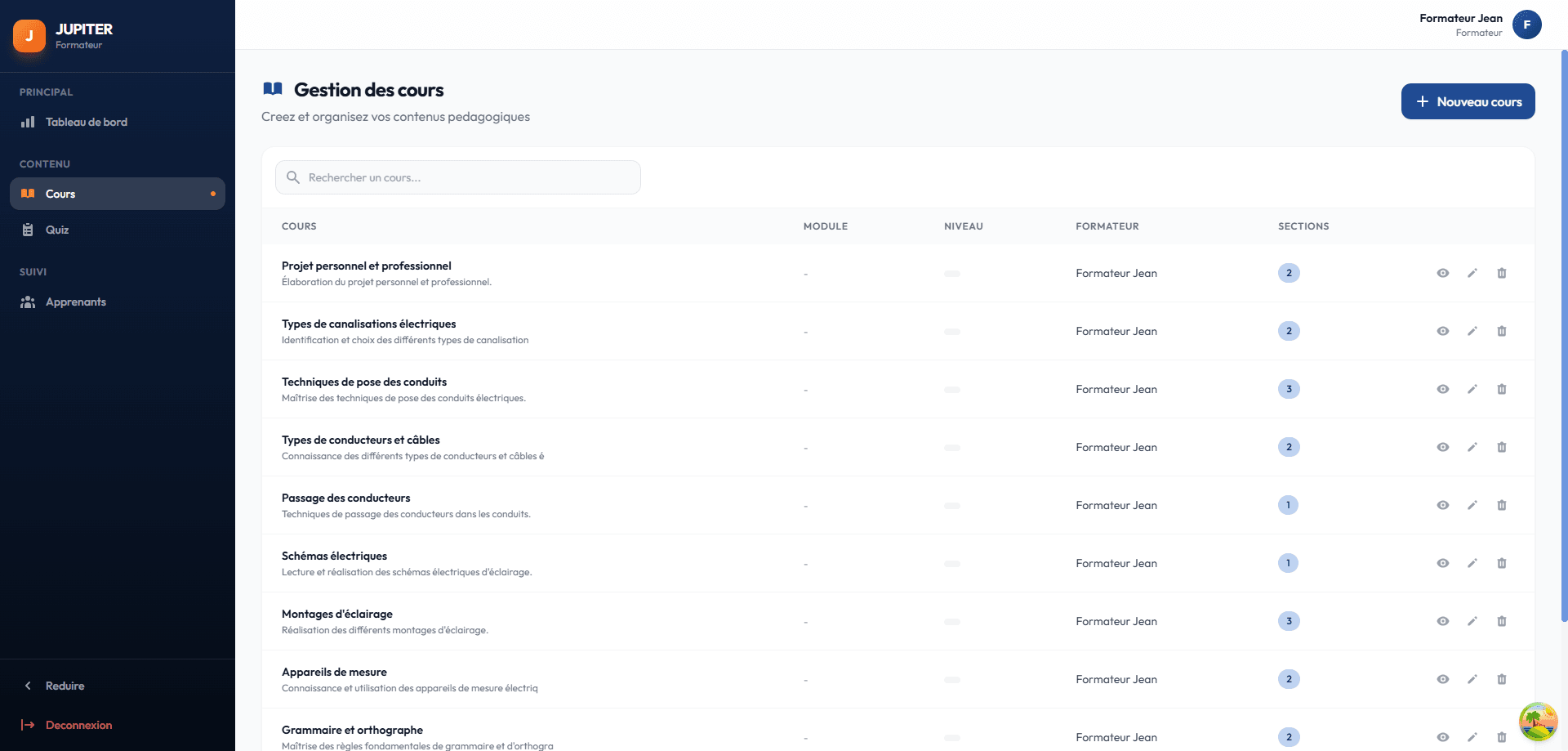Edit Techniques de pose des conduits course

click(1472, 389)
